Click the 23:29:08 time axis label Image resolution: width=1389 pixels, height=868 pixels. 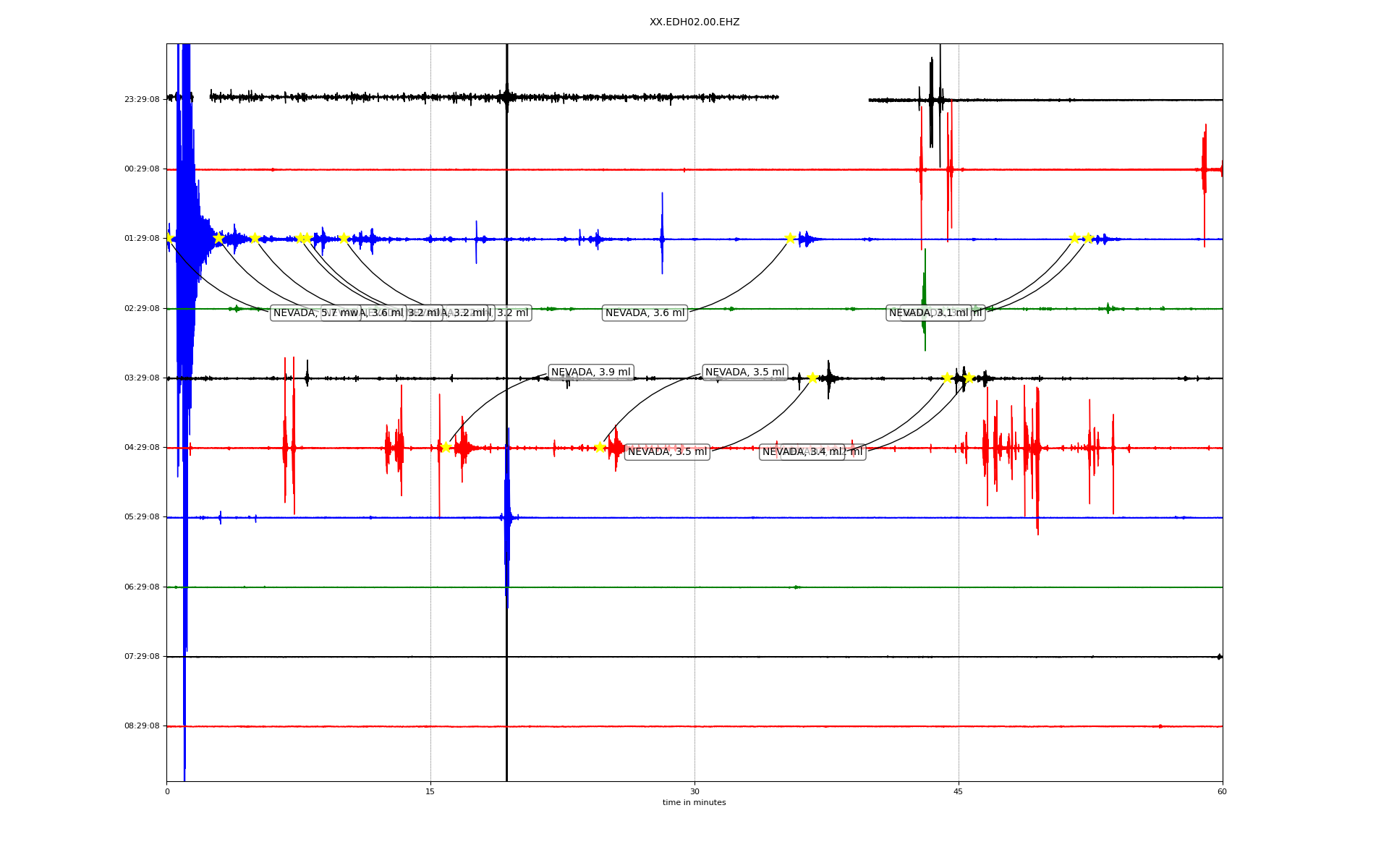pos(142,100)
